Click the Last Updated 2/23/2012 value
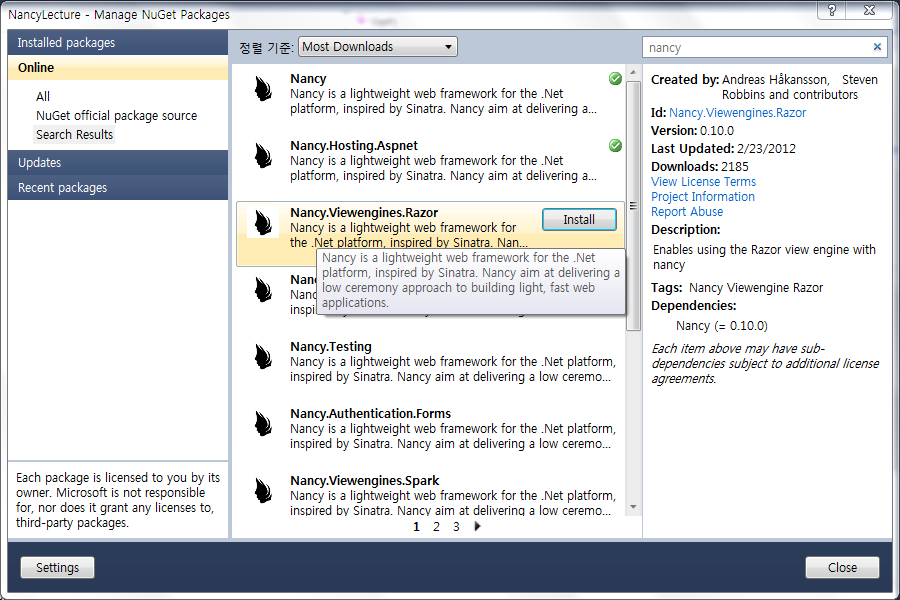 point(766,149)
